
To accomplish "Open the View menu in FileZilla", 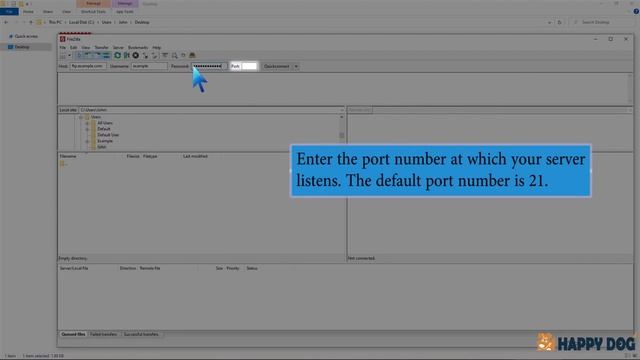I will 86,47.
